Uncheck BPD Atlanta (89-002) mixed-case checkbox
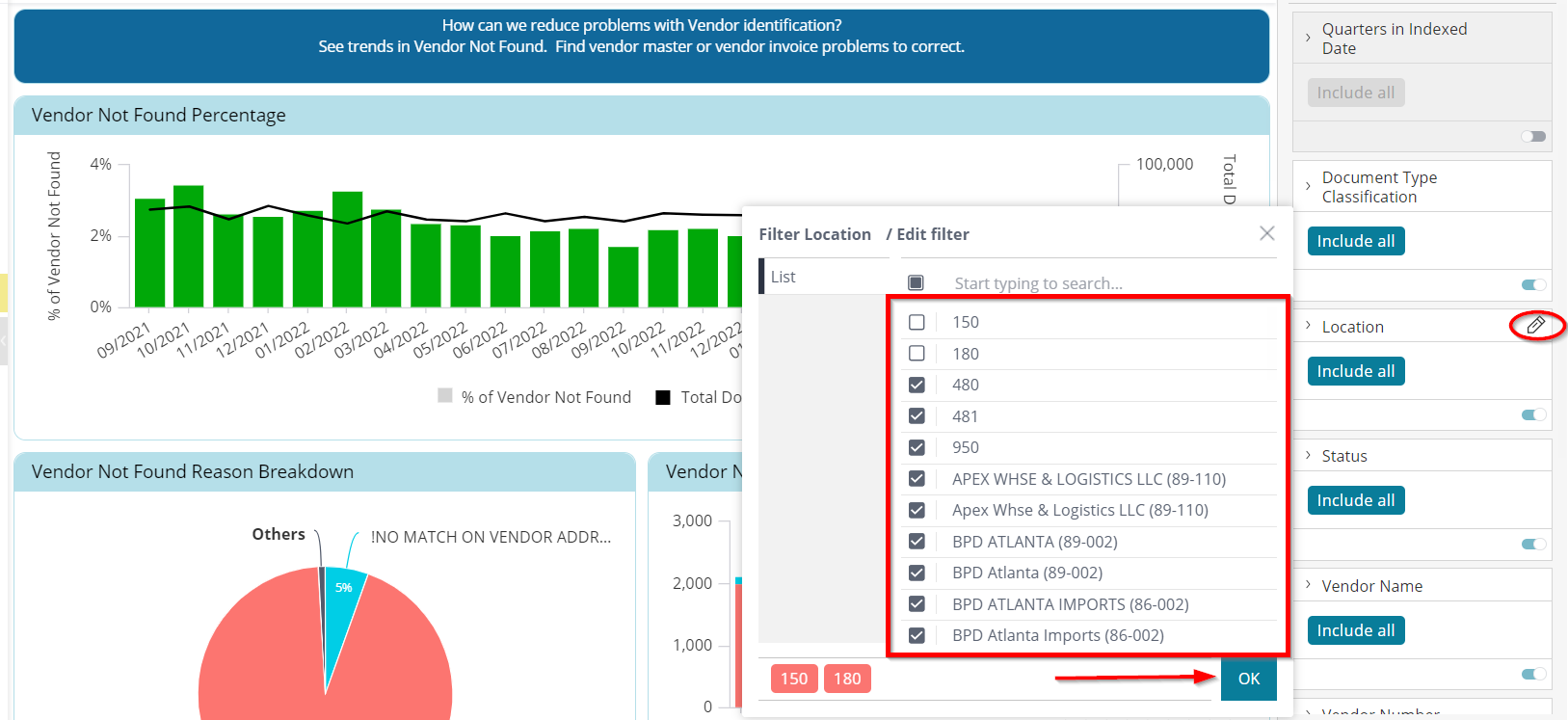Viewport: 1568px width, 720px height. (x=917, y=573)
